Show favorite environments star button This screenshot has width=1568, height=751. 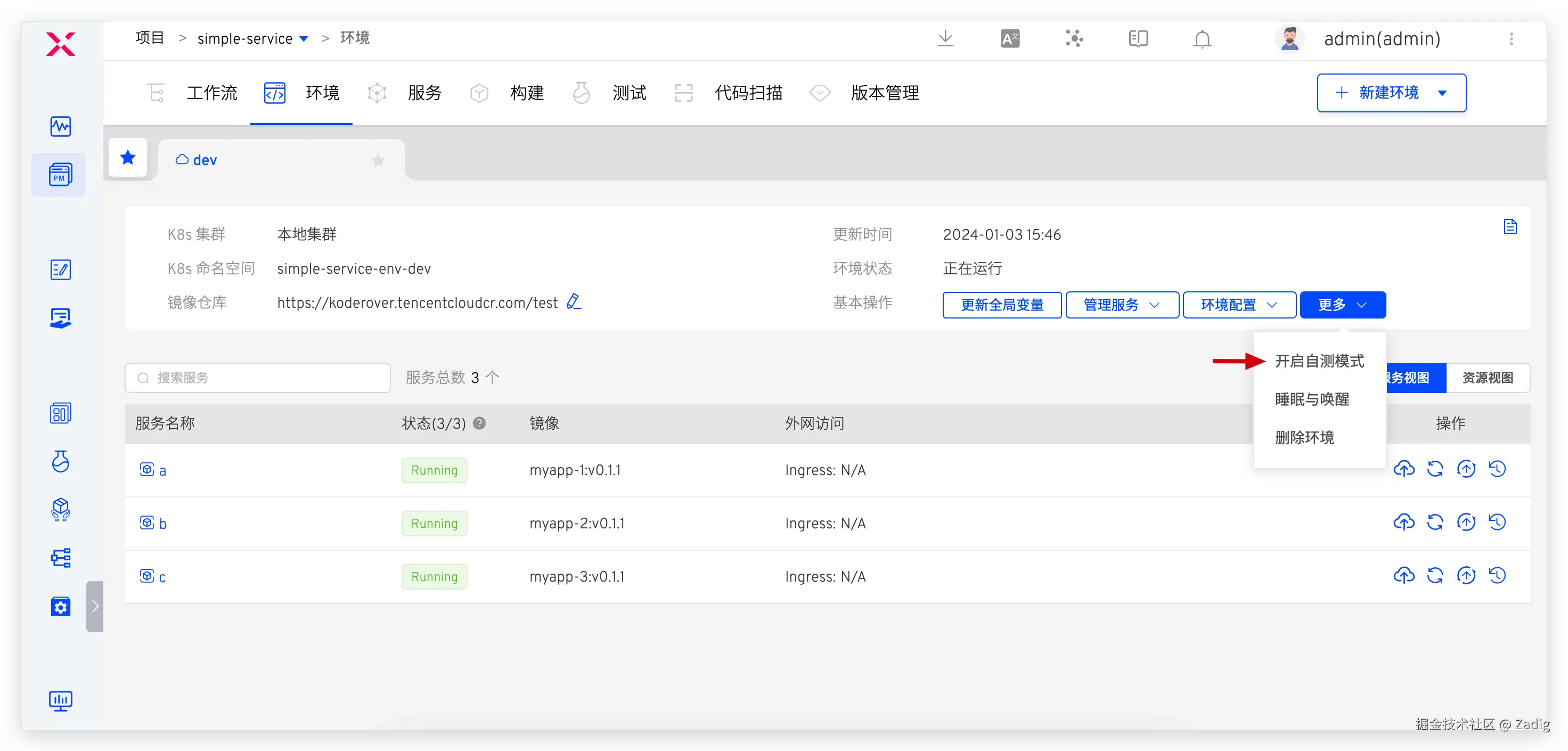click(x=128, y=158)
